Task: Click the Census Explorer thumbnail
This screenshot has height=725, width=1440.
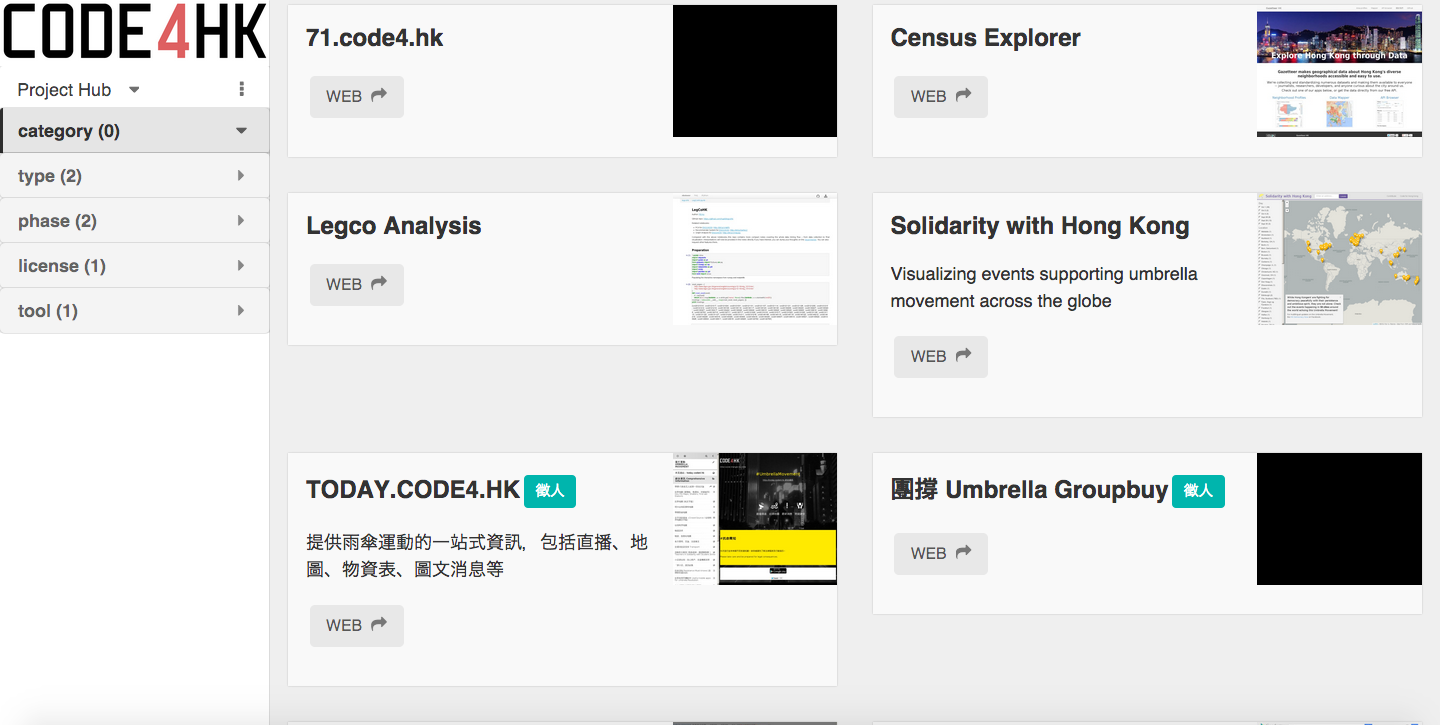Action: pyautogui.click(x=1339, y=71)
